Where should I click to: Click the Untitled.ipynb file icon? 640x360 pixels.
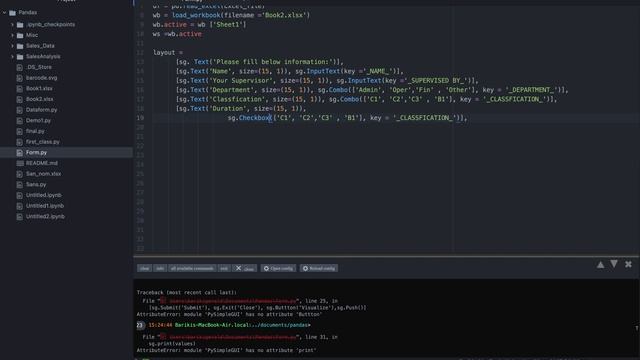coord(20,195)
